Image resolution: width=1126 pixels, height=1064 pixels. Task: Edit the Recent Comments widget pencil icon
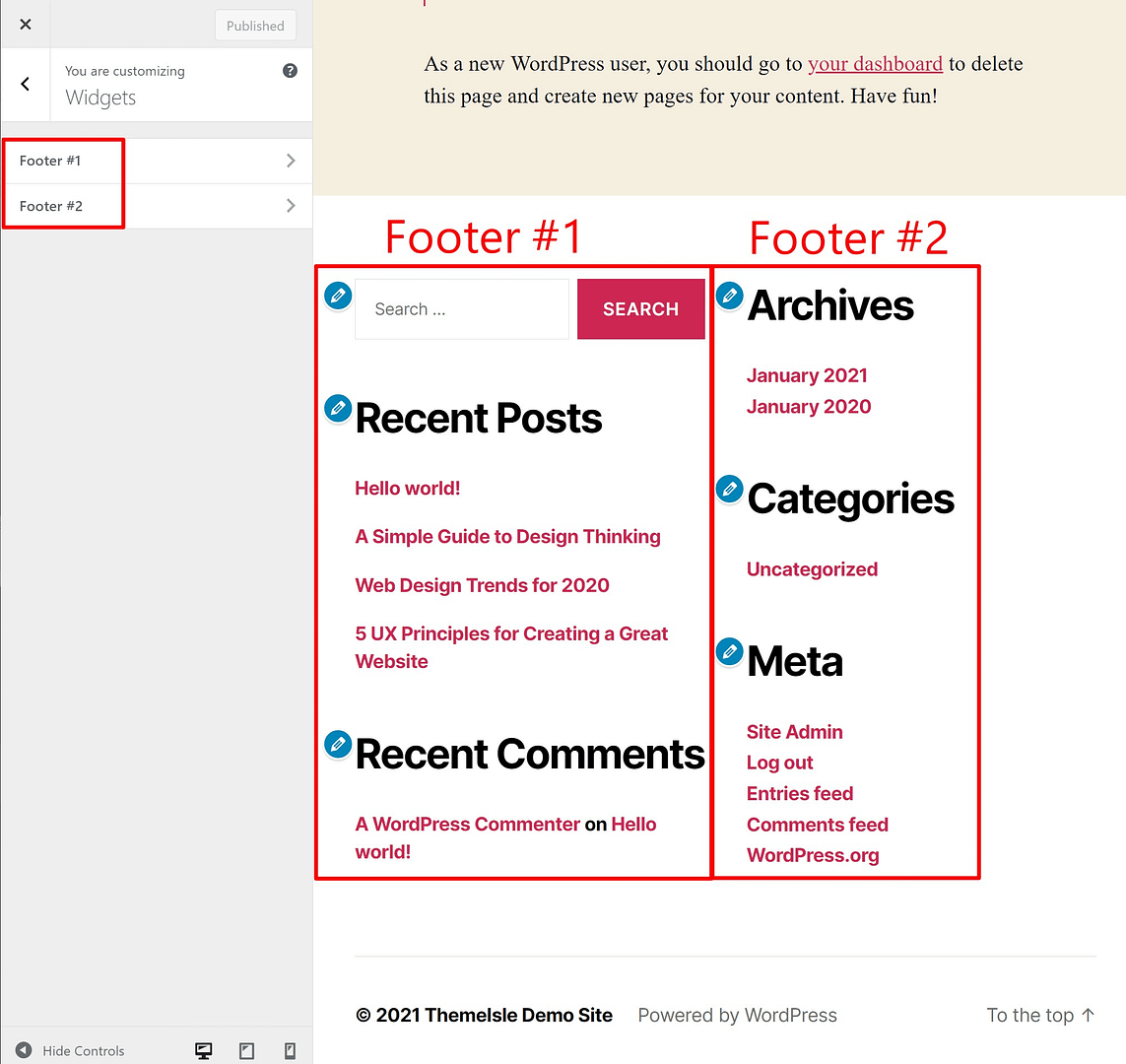[338, 745]
